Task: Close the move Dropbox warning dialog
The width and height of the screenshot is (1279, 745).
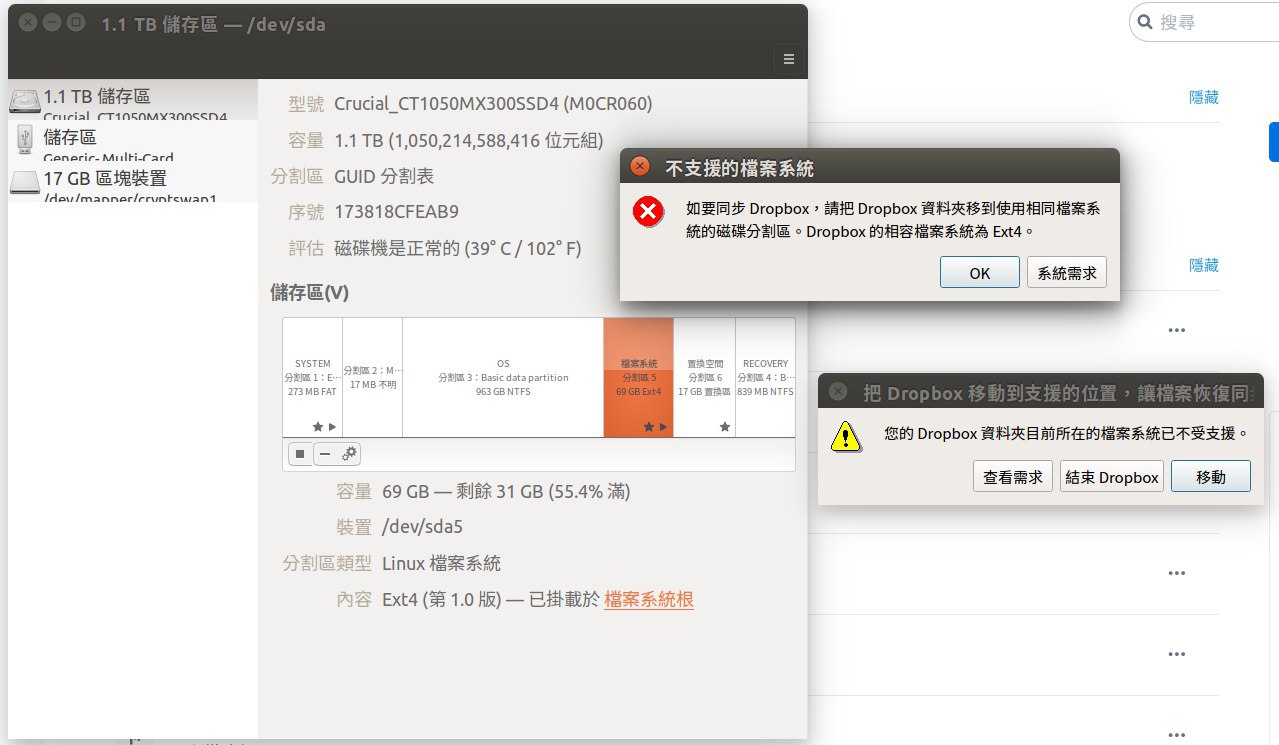Action: pos(839,392)
